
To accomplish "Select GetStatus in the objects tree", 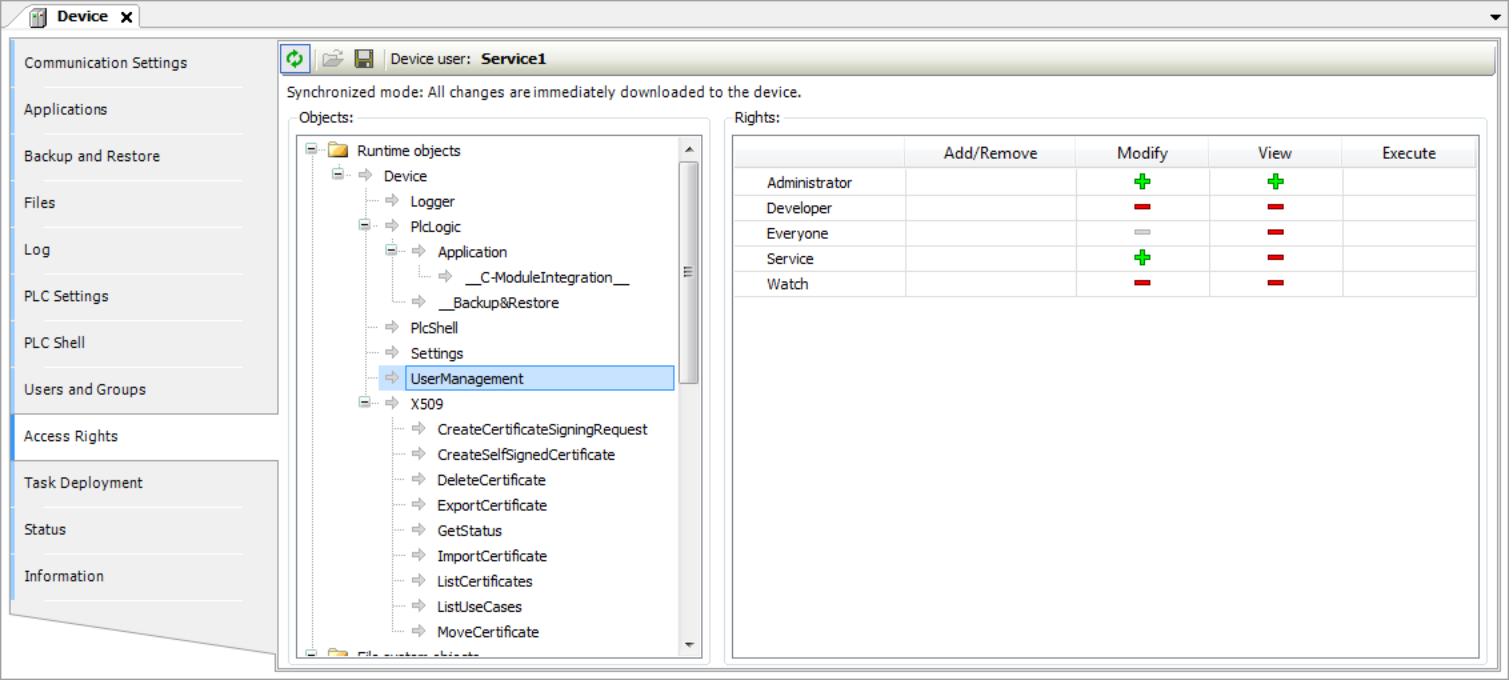I will coord(469,530).
